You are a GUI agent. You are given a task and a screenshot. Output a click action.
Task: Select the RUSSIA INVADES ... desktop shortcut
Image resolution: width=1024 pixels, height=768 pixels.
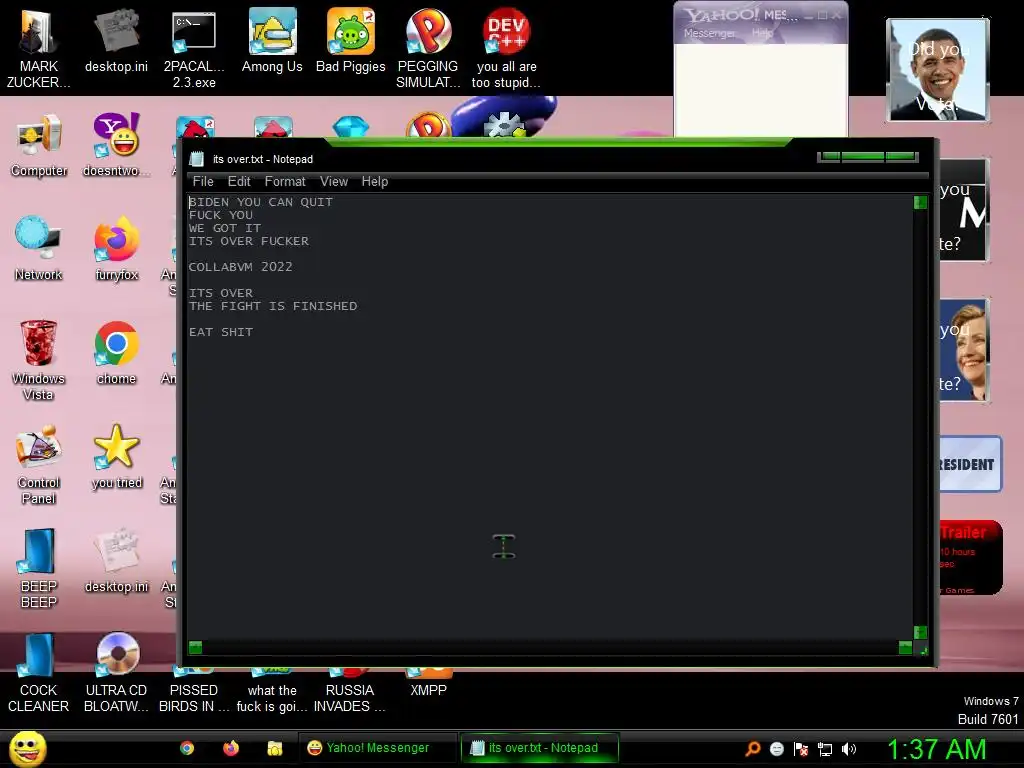pyautogui.click(x=350, y=691)
